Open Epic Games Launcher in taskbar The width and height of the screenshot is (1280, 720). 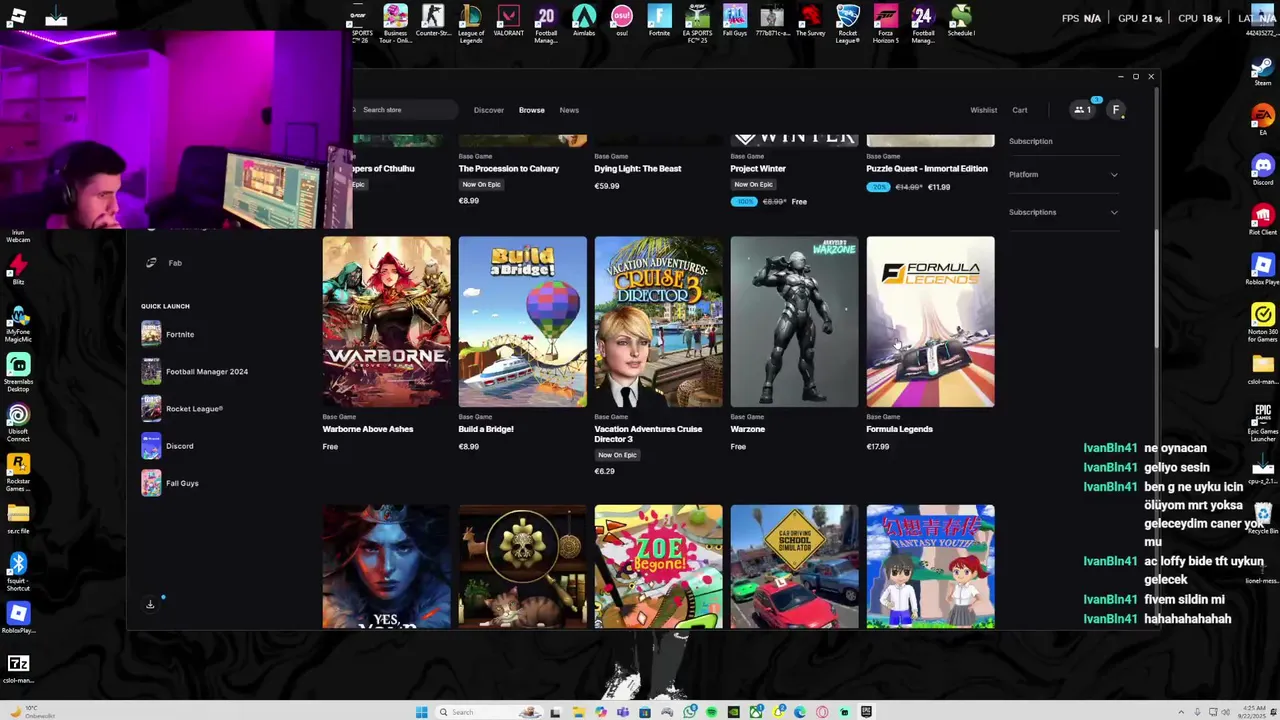click(x=866, y=712)
